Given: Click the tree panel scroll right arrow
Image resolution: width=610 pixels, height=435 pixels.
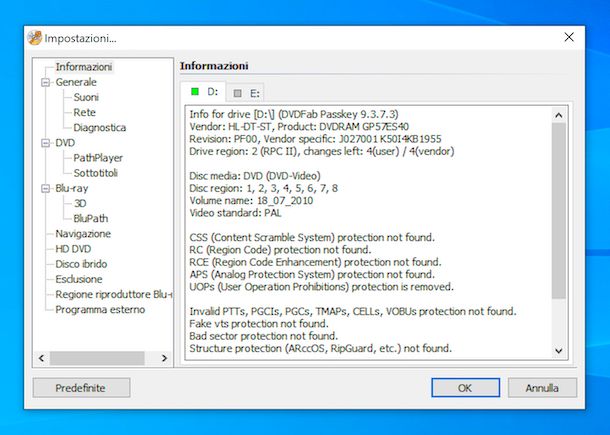Looking at the screenshot, I should pyautogui.click(x=164, y=358).
